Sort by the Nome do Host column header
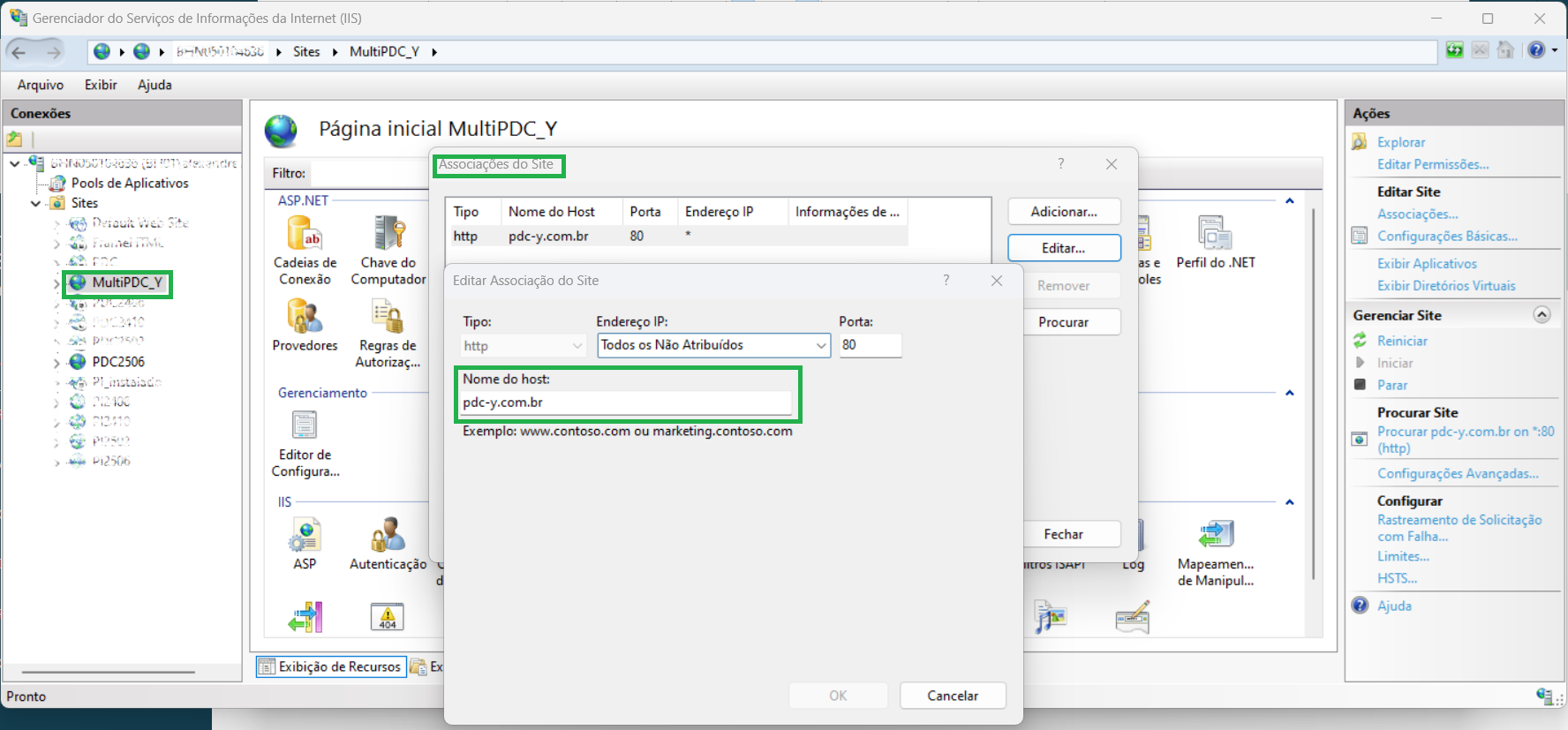1568x730 pixels. (562, 212)
